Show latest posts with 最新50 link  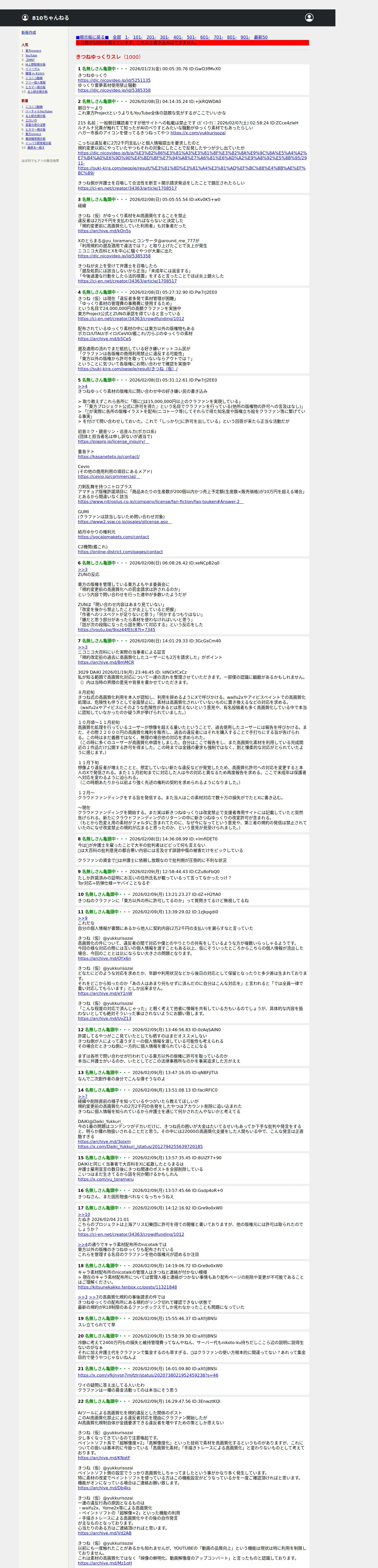(260, 37)
